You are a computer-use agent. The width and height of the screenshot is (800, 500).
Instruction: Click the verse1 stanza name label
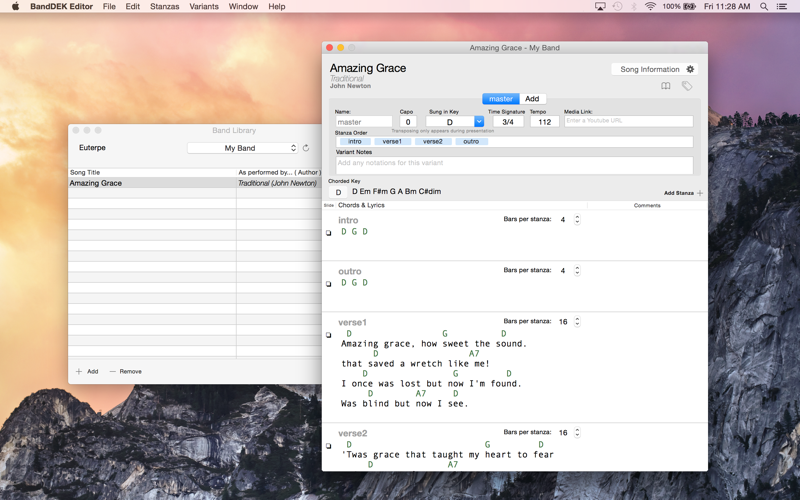tap(352, 322)
